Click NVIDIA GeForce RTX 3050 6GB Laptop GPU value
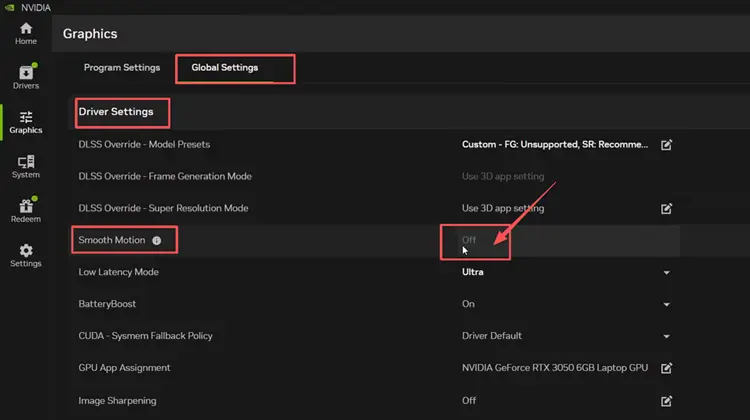The width and height of the screenshot is (750, 420). [x=555, y=368]
